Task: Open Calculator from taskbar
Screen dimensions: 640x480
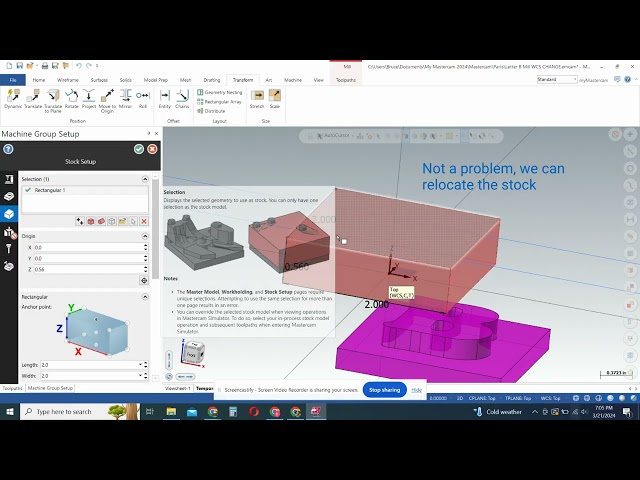Action: click(x=233, y=411)
